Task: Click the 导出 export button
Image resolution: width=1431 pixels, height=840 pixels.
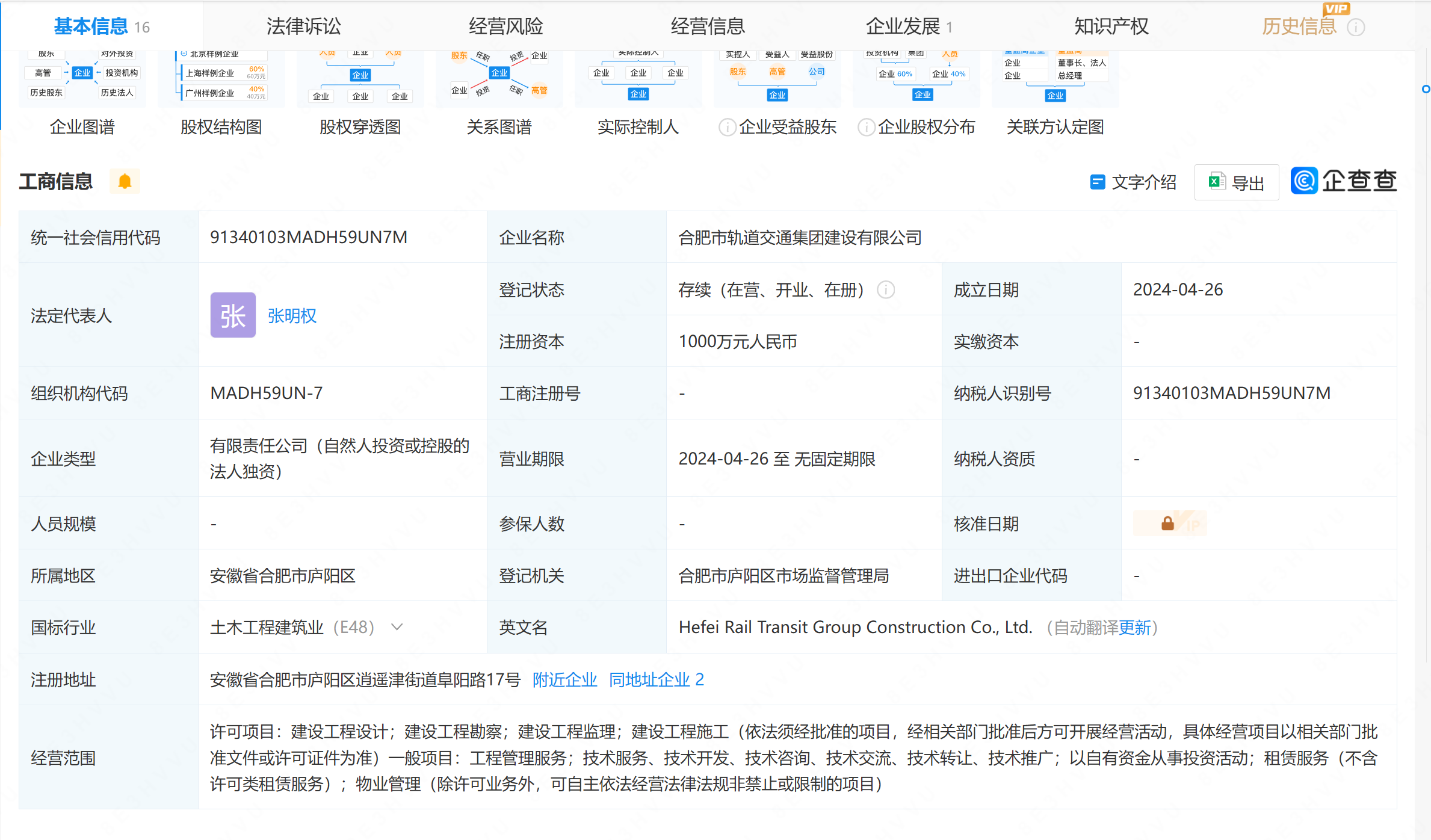Action: (1237, 182)
